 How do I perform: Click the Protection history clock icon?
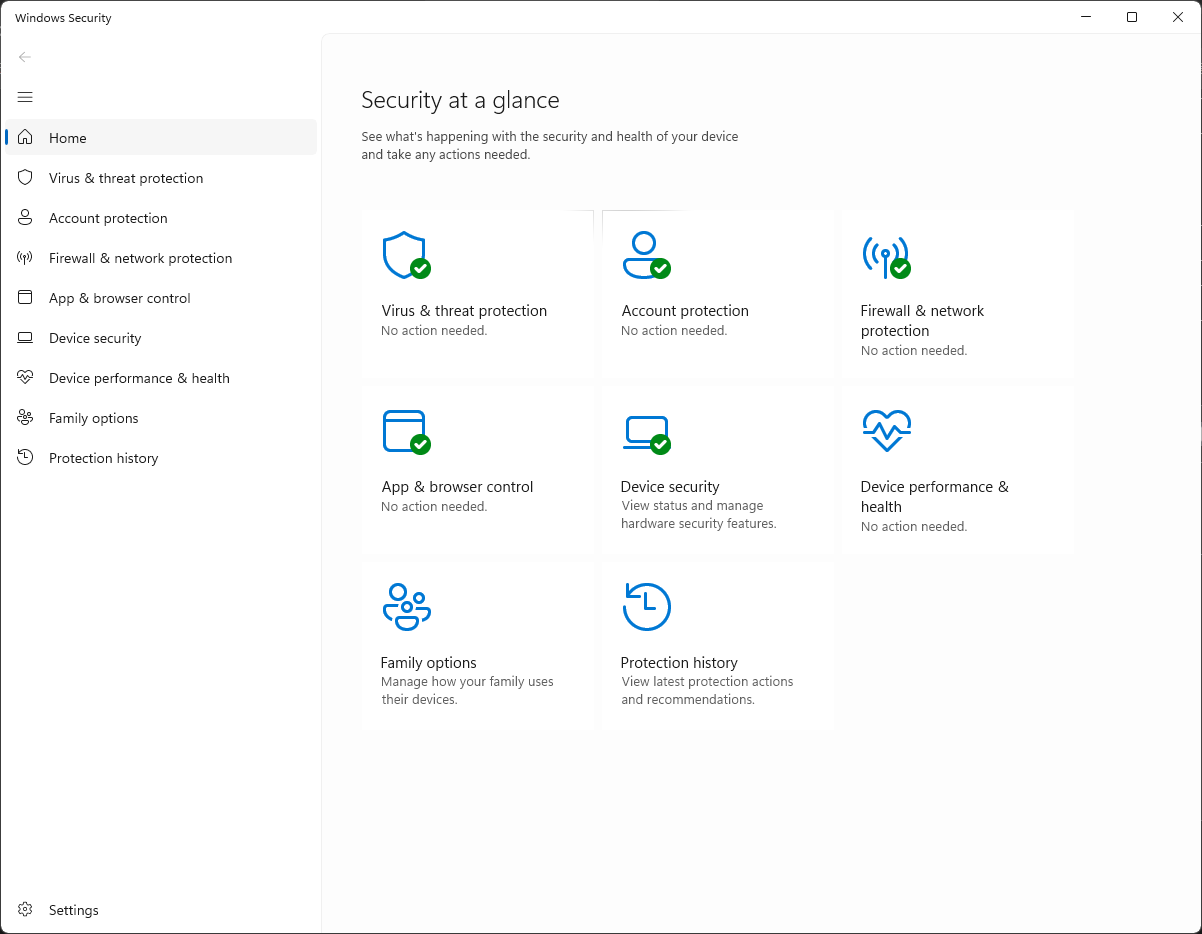[645, 606]
